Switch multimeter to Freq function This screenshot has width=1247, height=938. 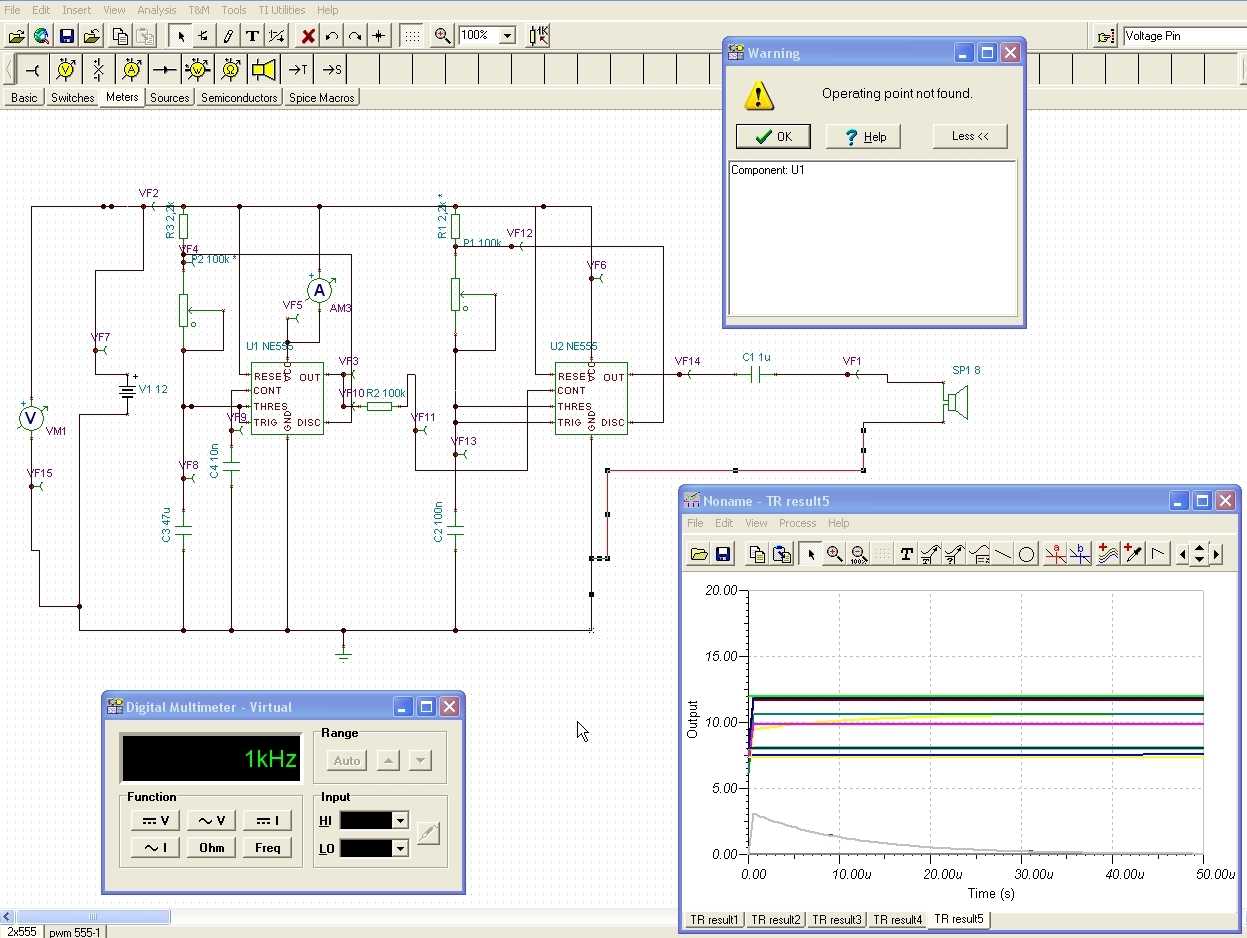coord(267,847)
